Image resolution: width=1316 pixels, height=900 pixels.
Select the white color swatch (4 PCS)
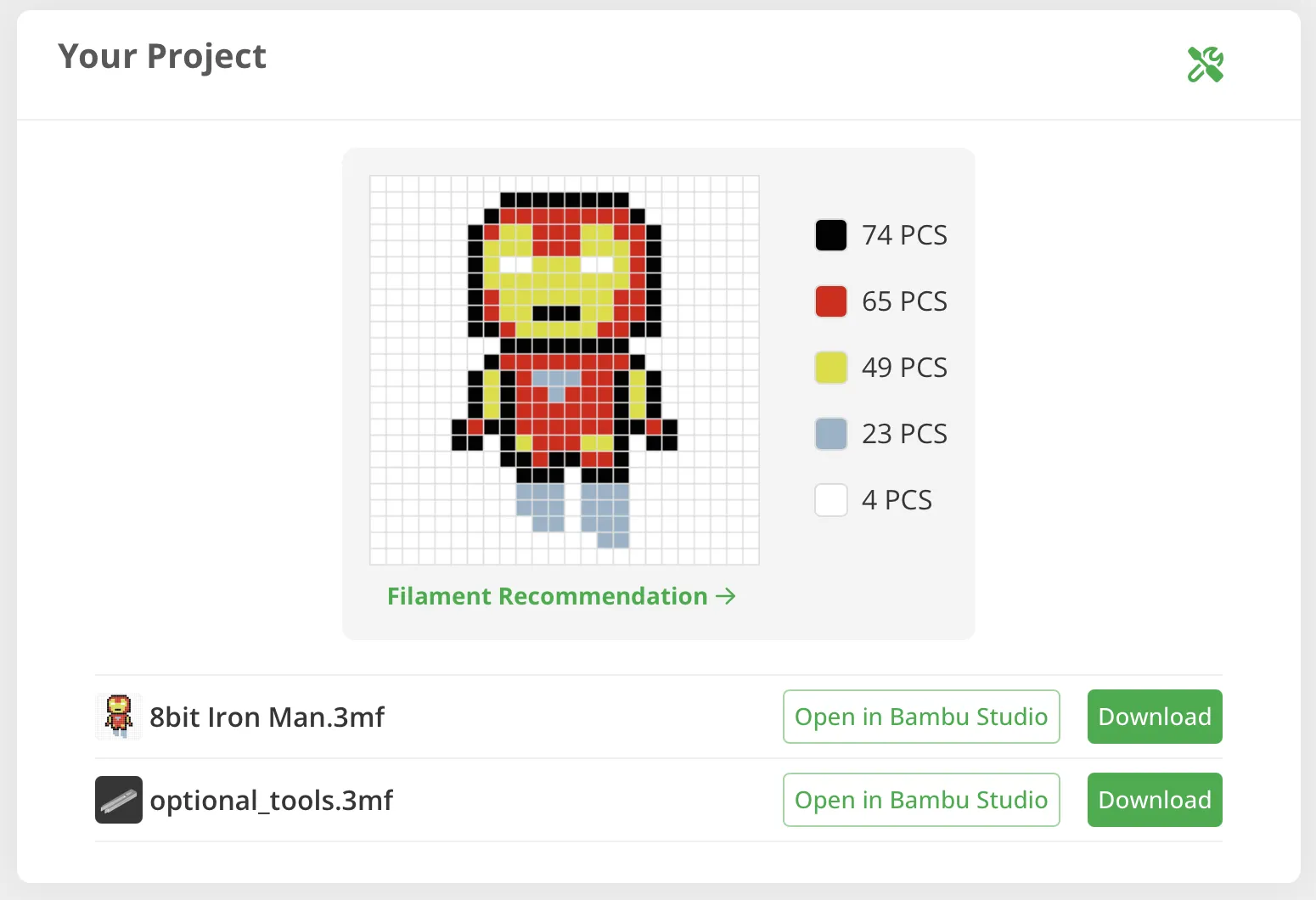click(831, 500)
